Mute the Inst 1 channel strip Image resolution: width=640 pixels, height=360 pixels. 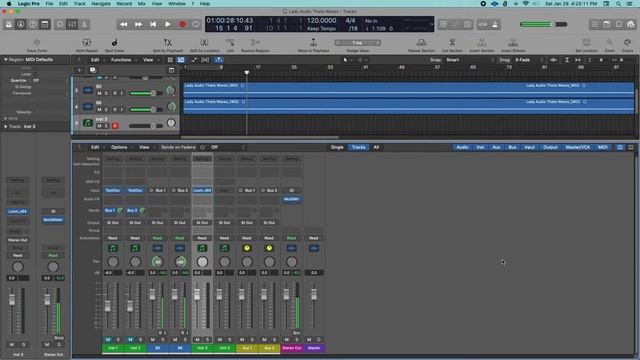[x=108, y=340]
